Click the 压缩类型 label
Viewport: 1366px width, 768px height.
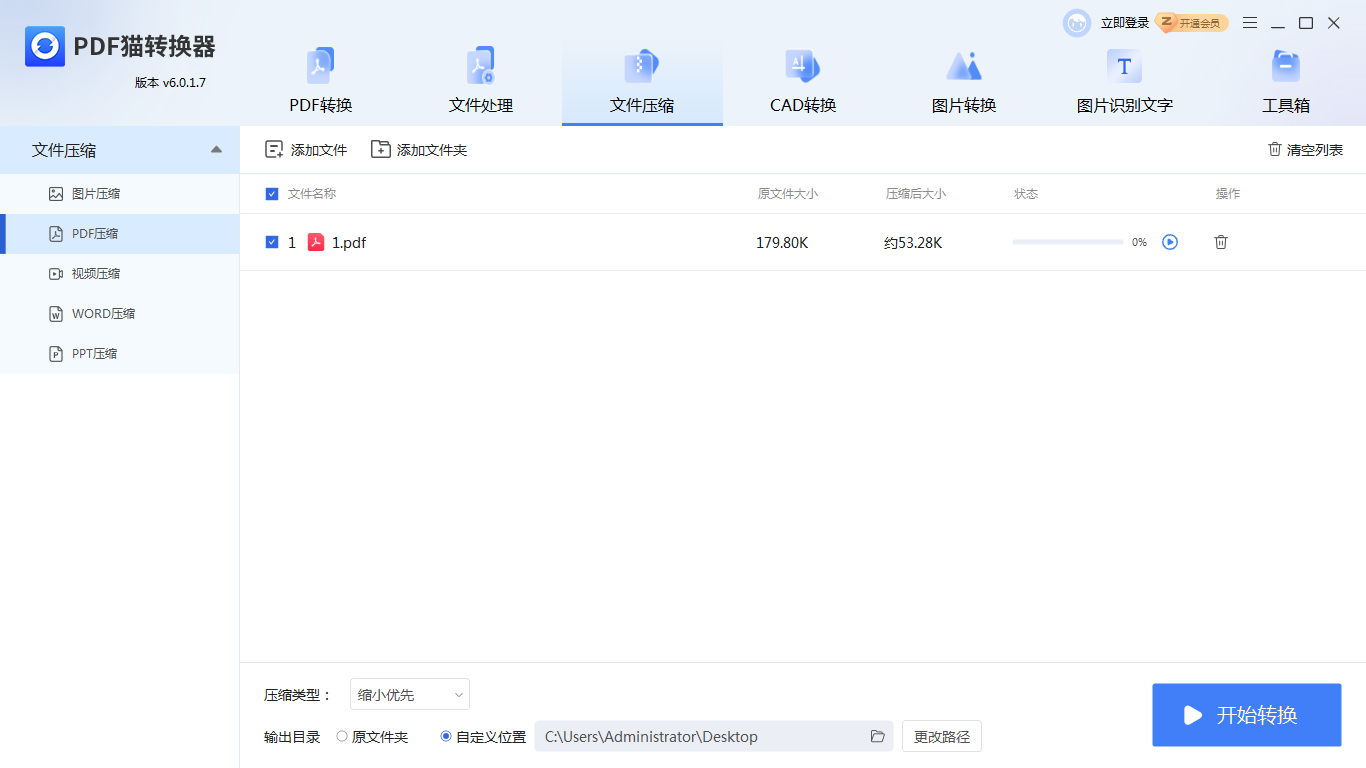[x=297, y=695]
